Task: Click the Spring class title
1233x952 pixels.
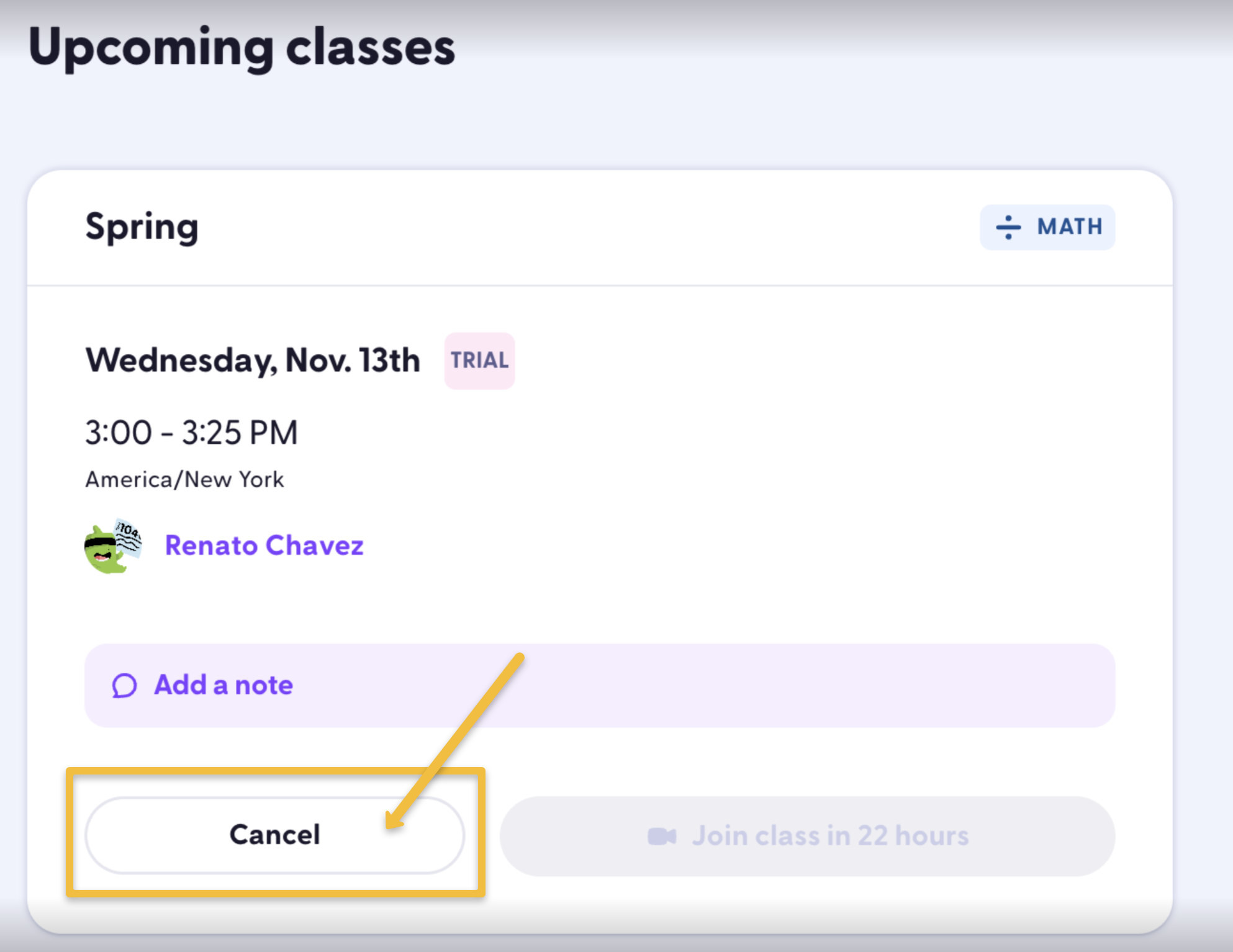Action: pos(142,227)
